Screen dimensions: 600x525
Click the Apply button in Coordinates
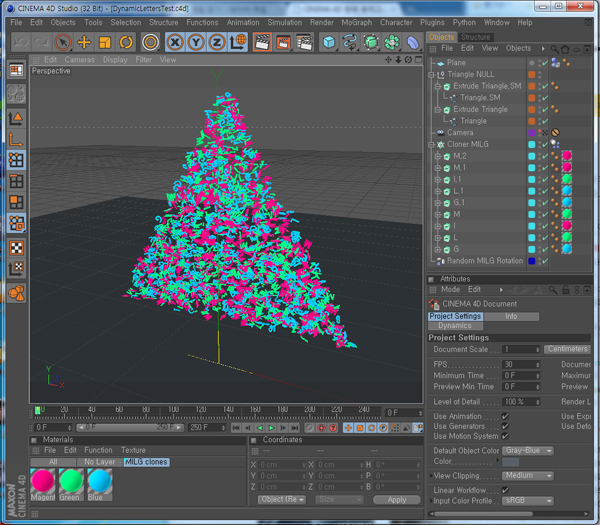396,500
